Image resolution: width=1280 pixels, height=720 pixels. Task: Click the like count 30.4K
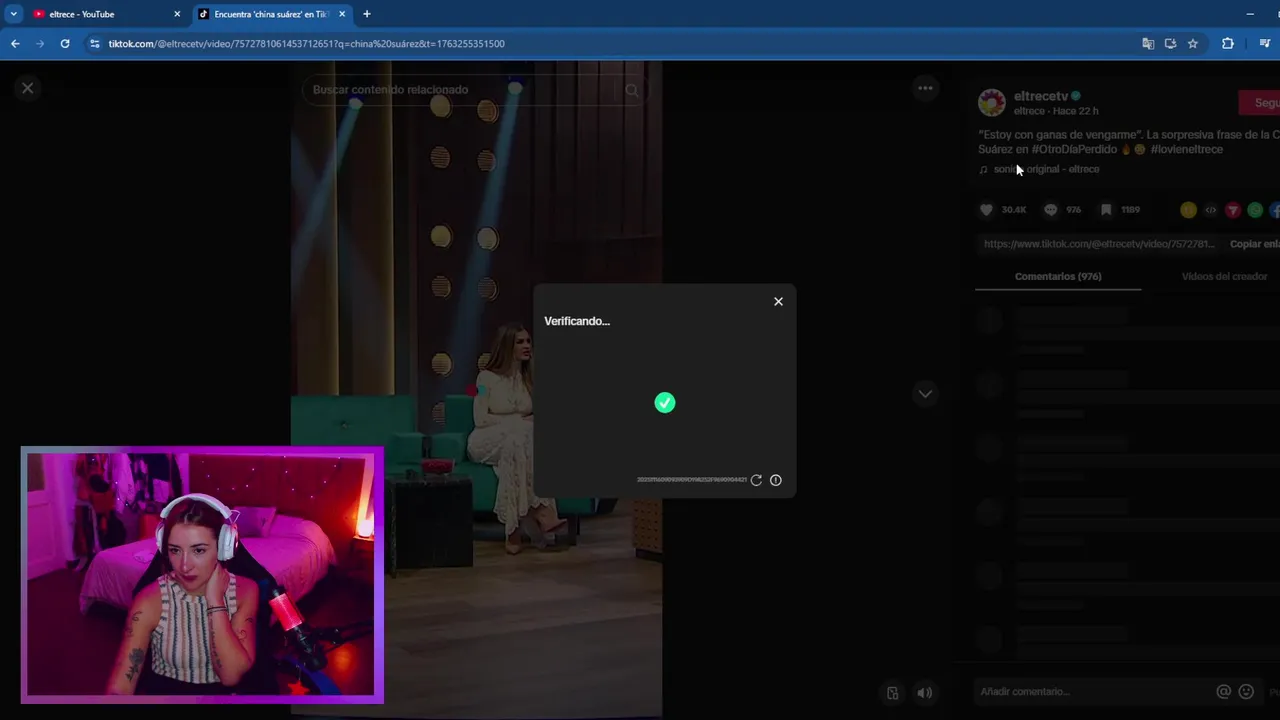point(1014,210)
